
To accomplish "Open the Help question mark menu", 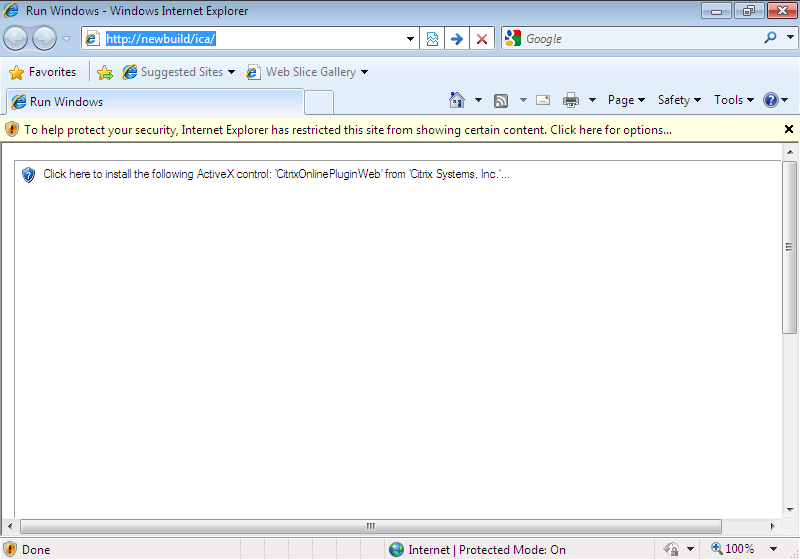I will click(776, 100).
